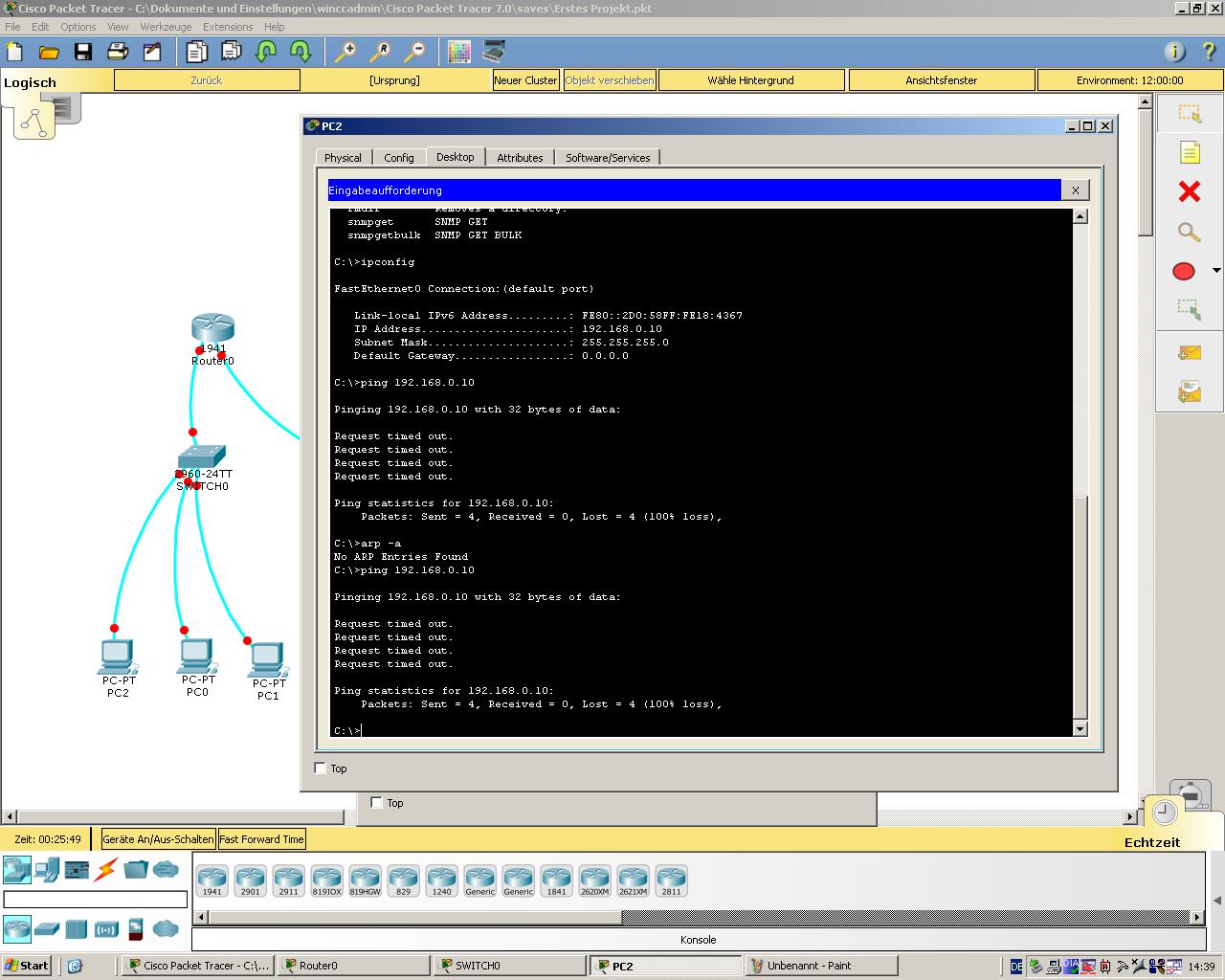1225x980 pixels.
Task: Print using the printer toolbar icon
Action: [x=118, y=52]
